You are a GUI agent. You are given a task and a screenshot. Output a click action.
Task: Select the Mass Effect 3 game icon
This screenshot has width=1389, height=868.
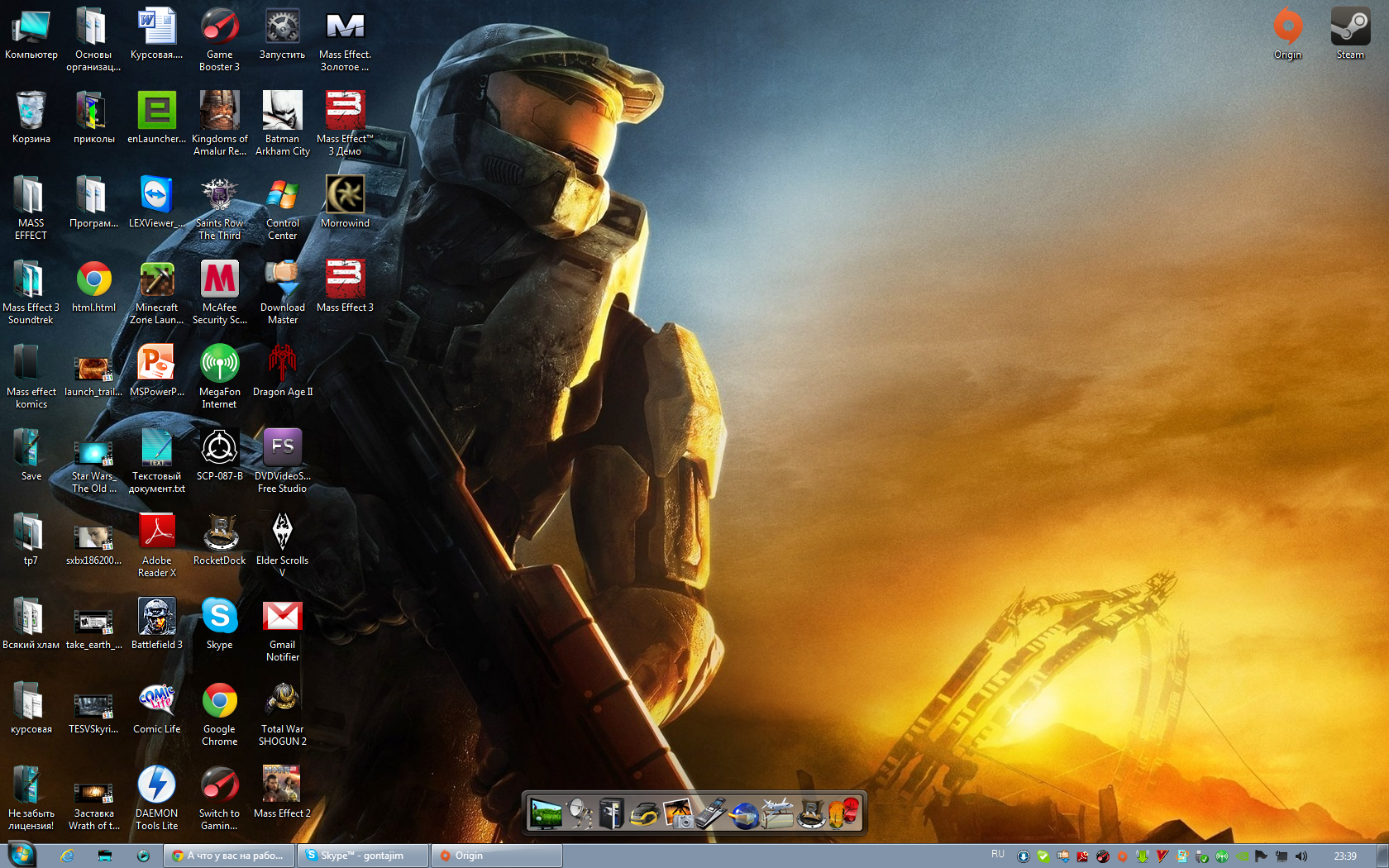346,286
